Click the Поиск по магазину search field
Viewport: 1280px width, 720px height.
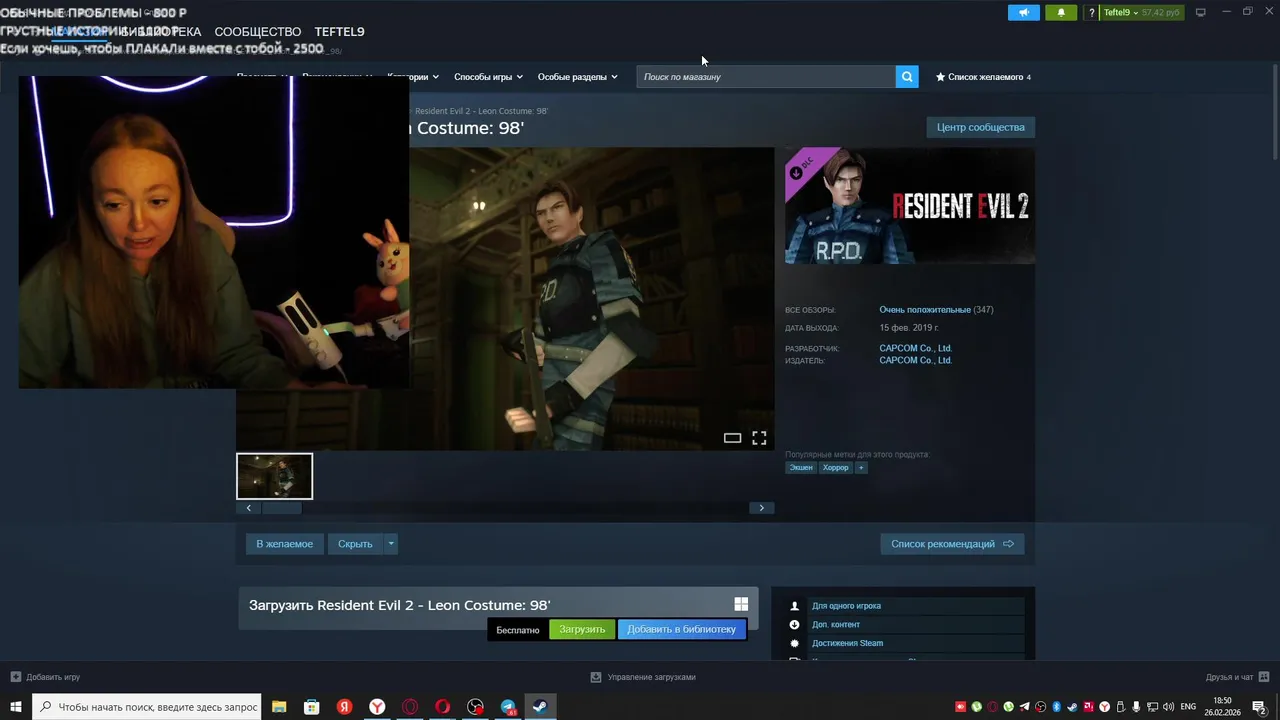[x=766, y=76]
